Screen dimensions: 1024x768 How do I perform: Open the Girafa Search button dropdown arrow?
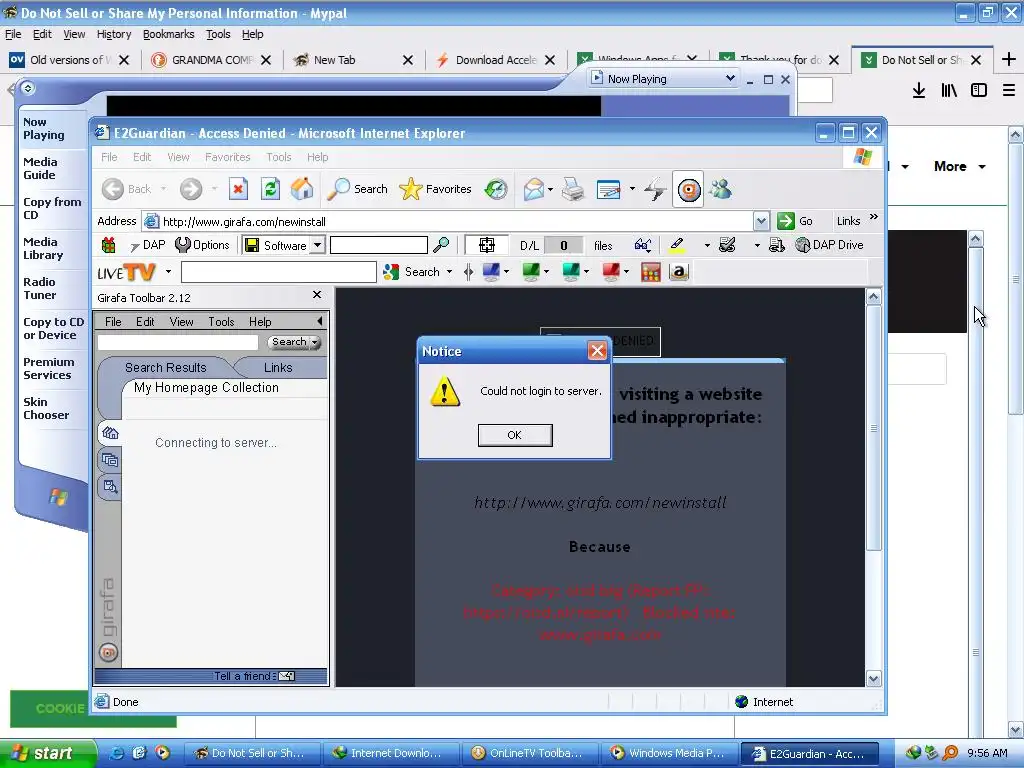tap(315, 342)
